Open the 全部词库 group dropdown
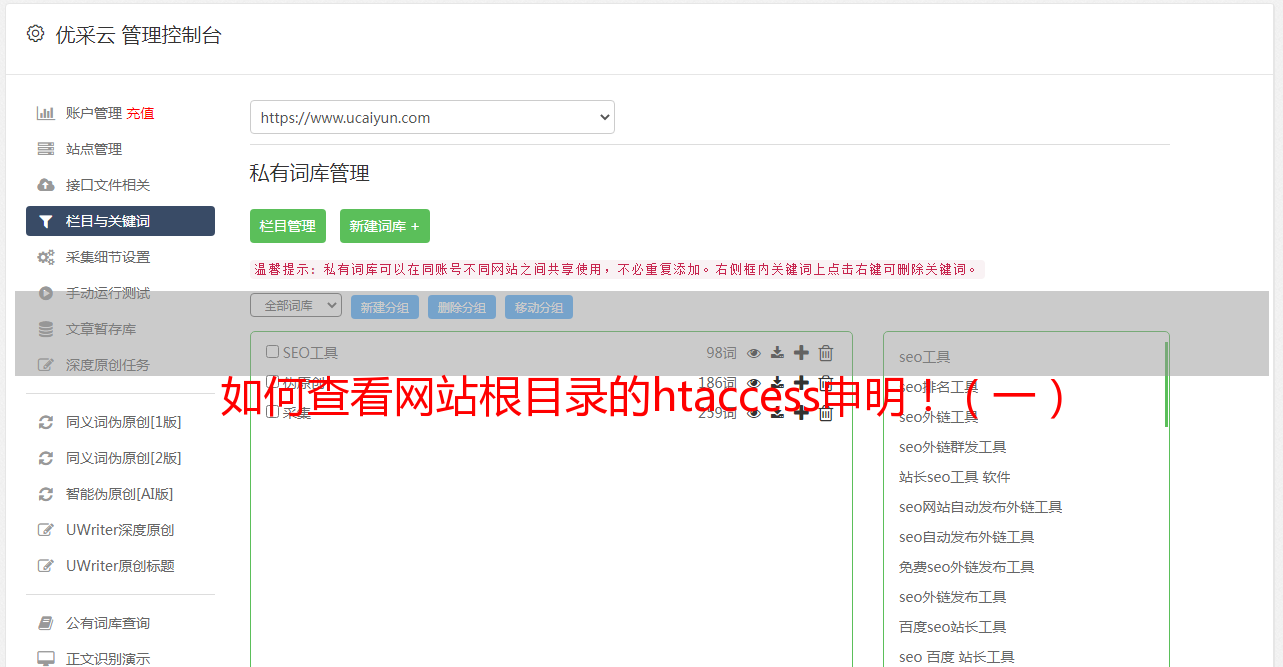This screenshot has height=667, width=1283. pyautogui.click(x=296, y=305)
